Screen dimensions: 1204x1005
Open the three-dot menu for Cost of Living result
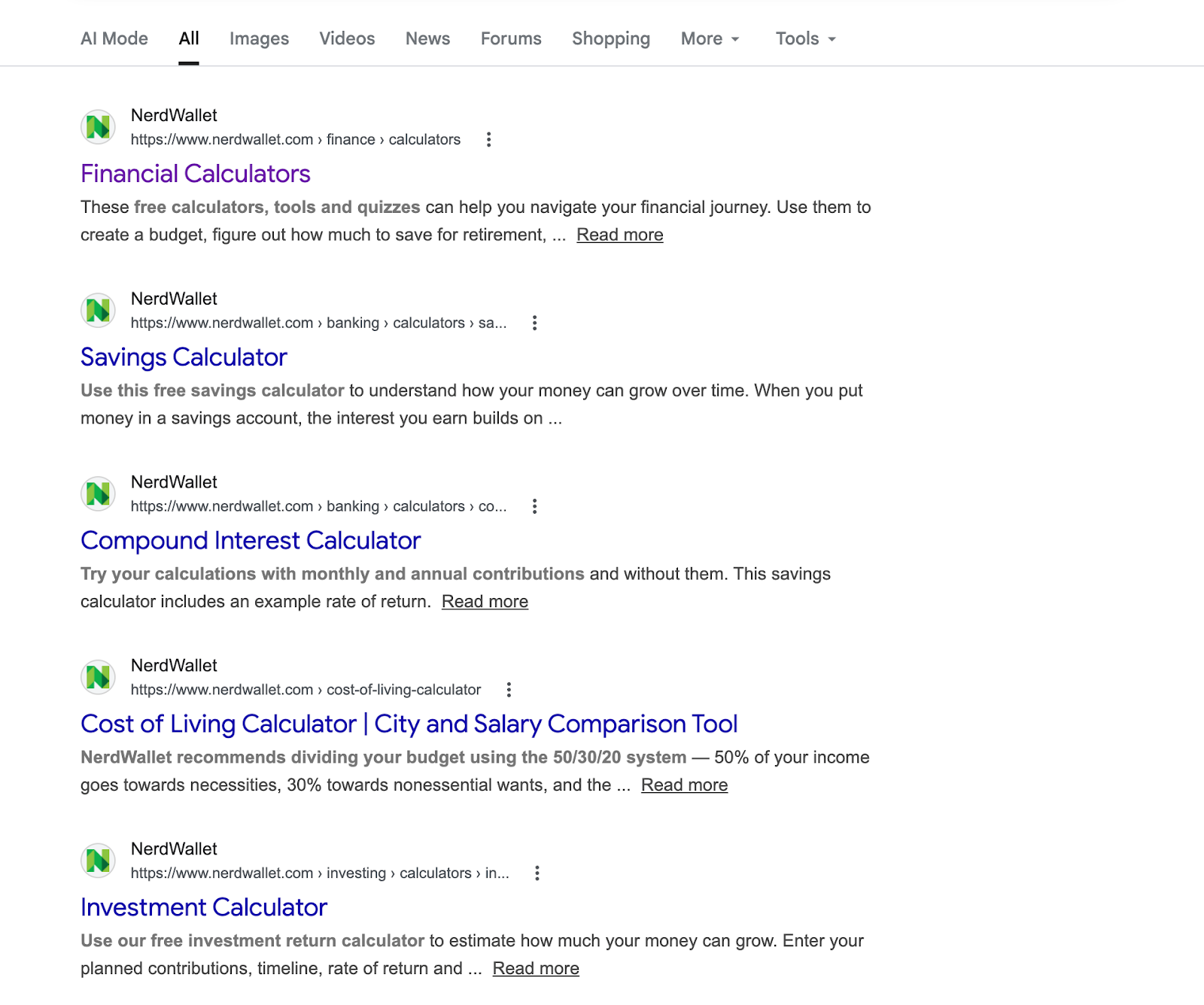509,690
